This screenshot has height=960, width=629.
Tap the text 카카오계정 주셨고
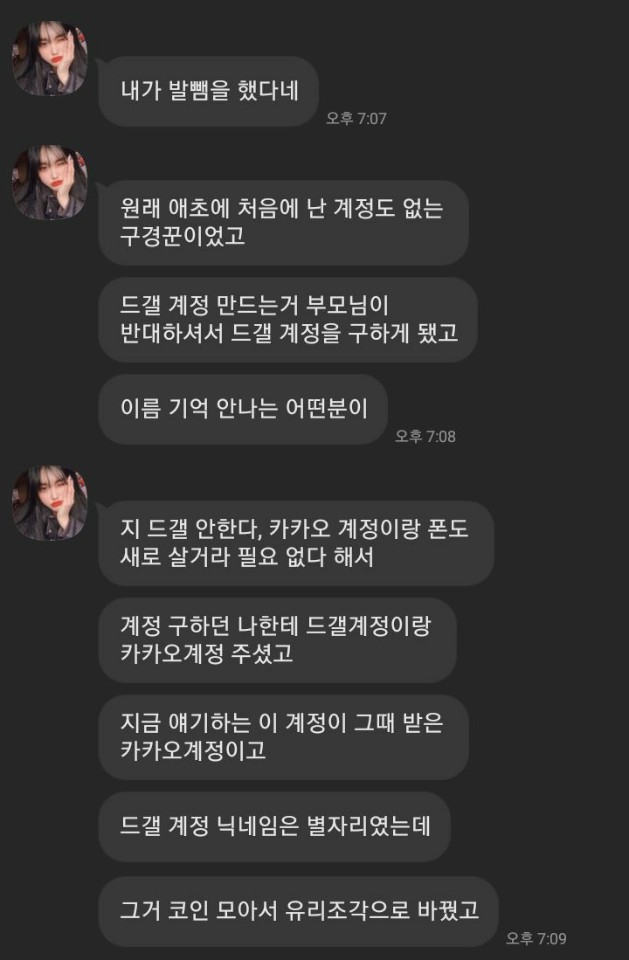coord(206,653)
